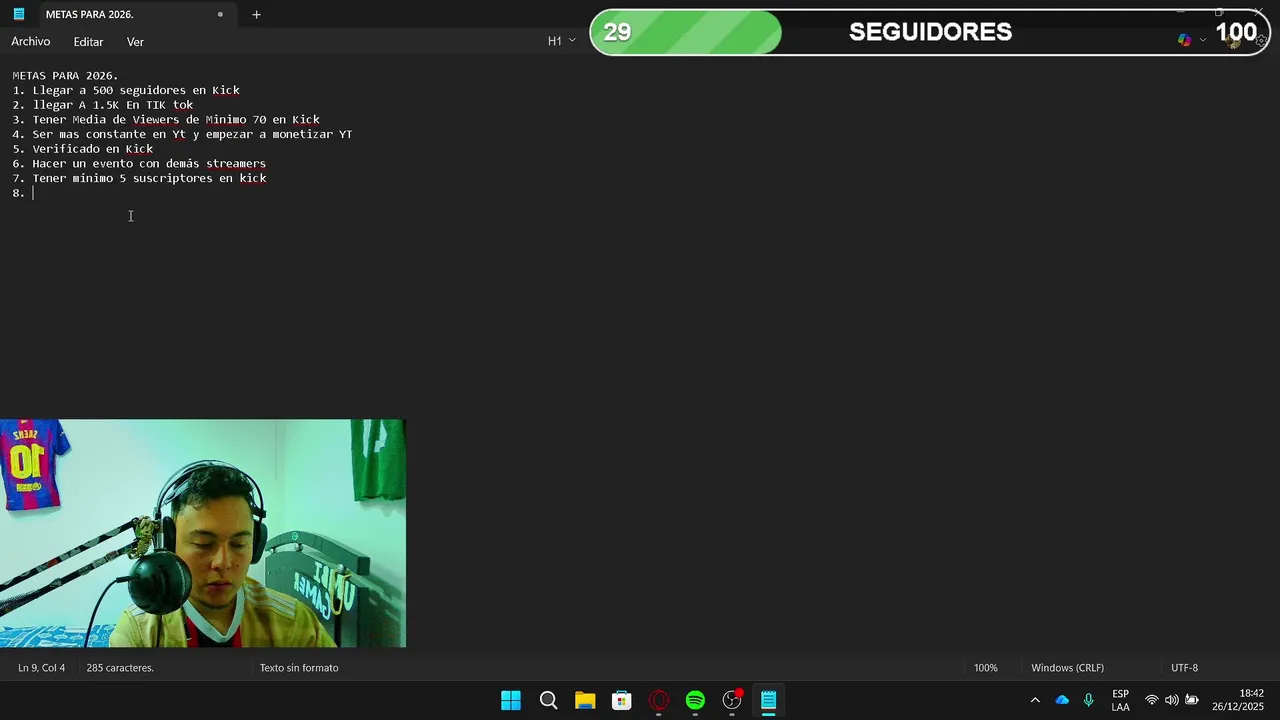This screenshot has height=720, width=1280.
Task: Click the Notepad app icon in title bar
Action: click(18, 14)
